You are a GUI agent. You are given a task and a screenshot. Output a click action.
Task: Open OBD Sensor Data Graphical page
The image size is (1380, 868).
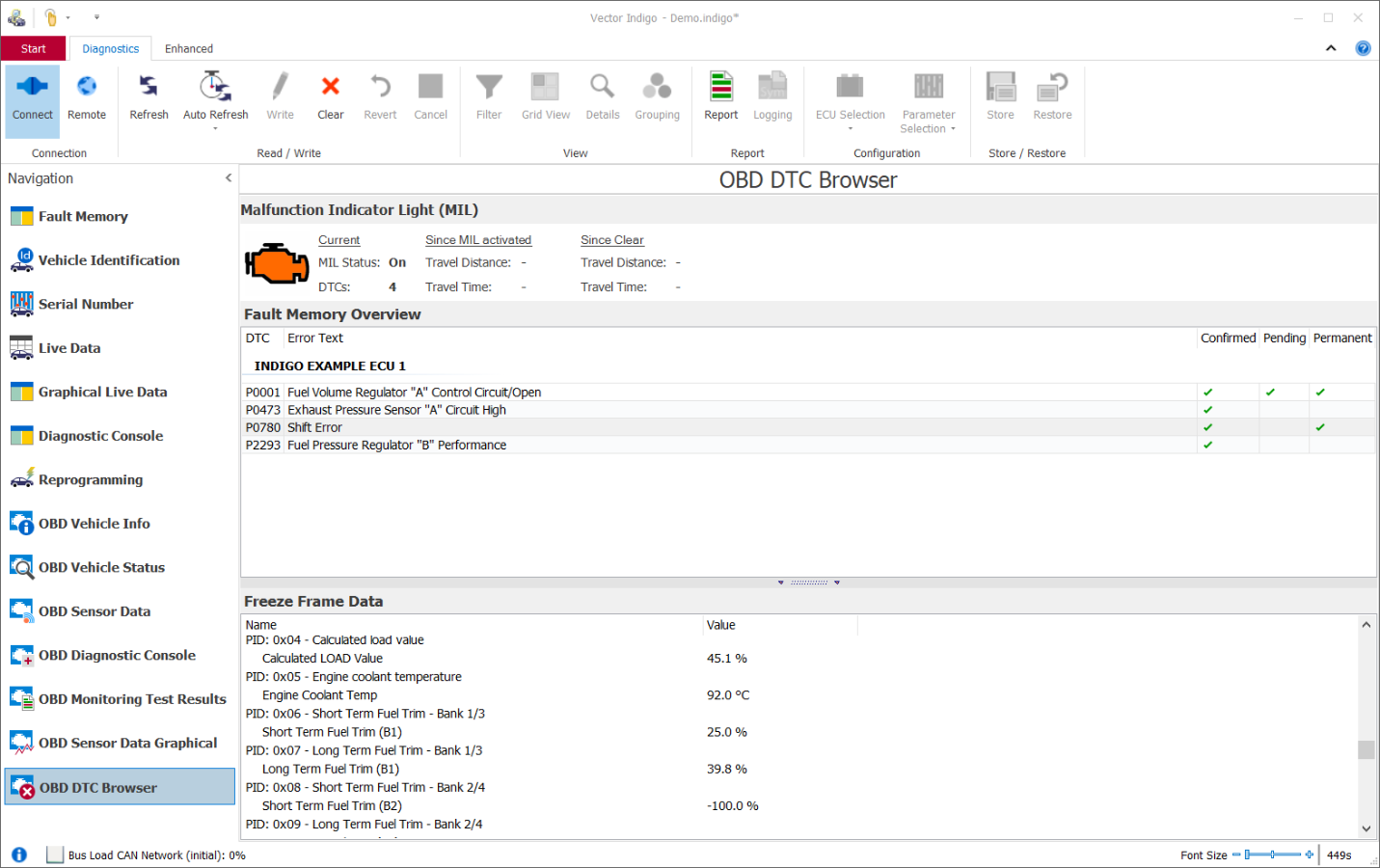pos(120,744)
